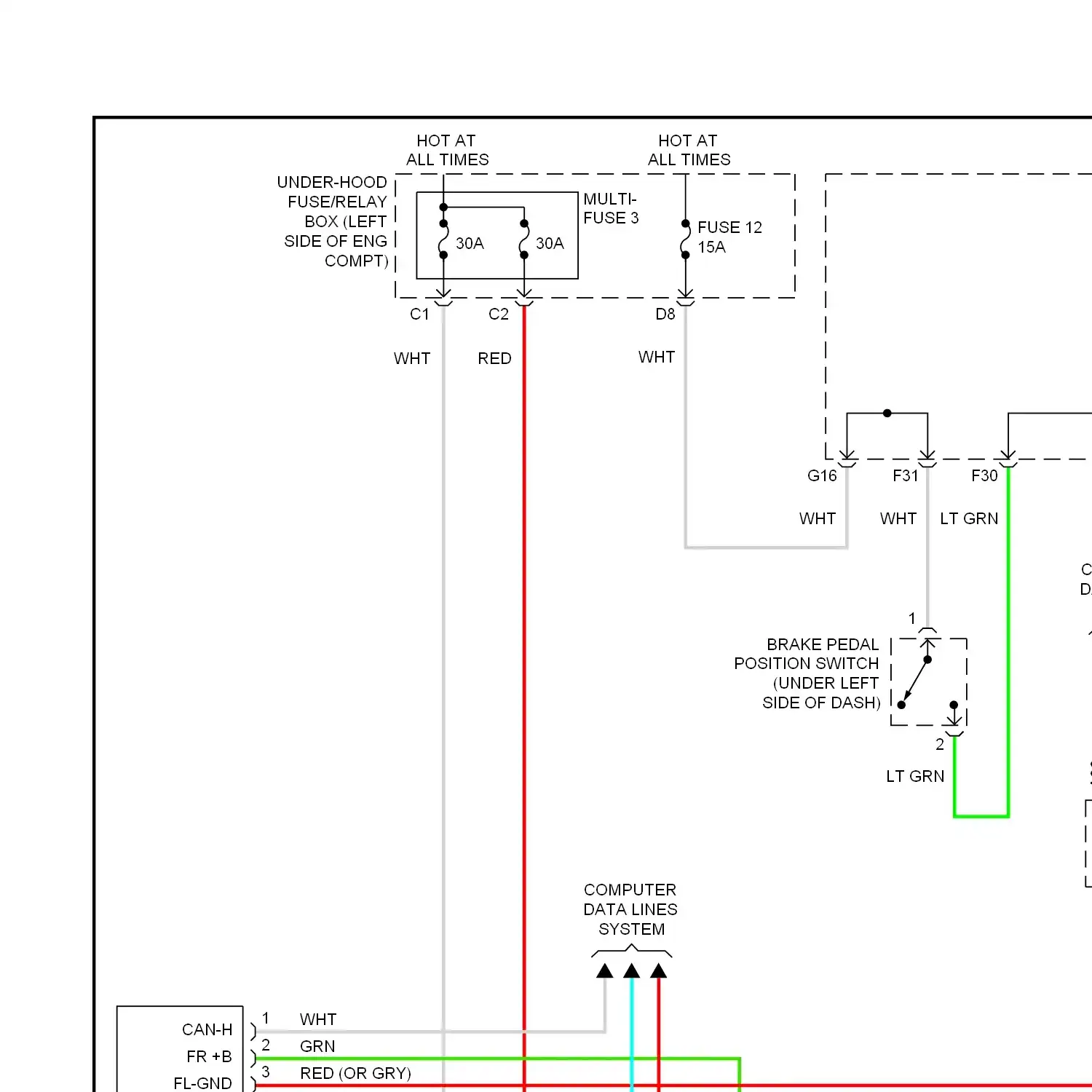This screenshot has width=1092, height=1092.
Task: Select the RED wire label below C2
Action: [x=494, y=358]
